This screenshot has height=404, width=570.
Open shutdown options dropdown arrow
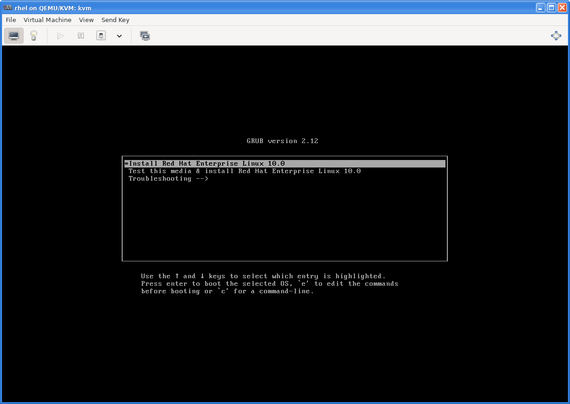tap(119, 36)
